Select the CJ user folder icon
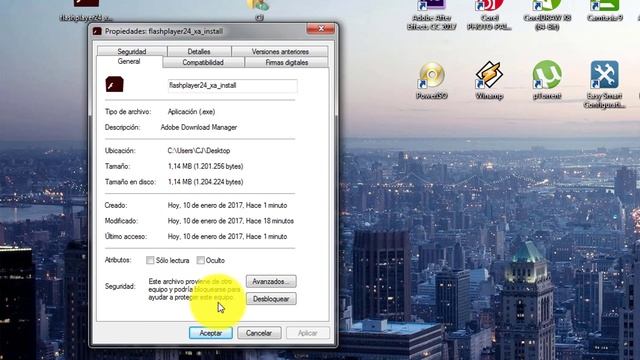Screen dimensions: 640x360 pyautogui.click(x=259, y=10)
